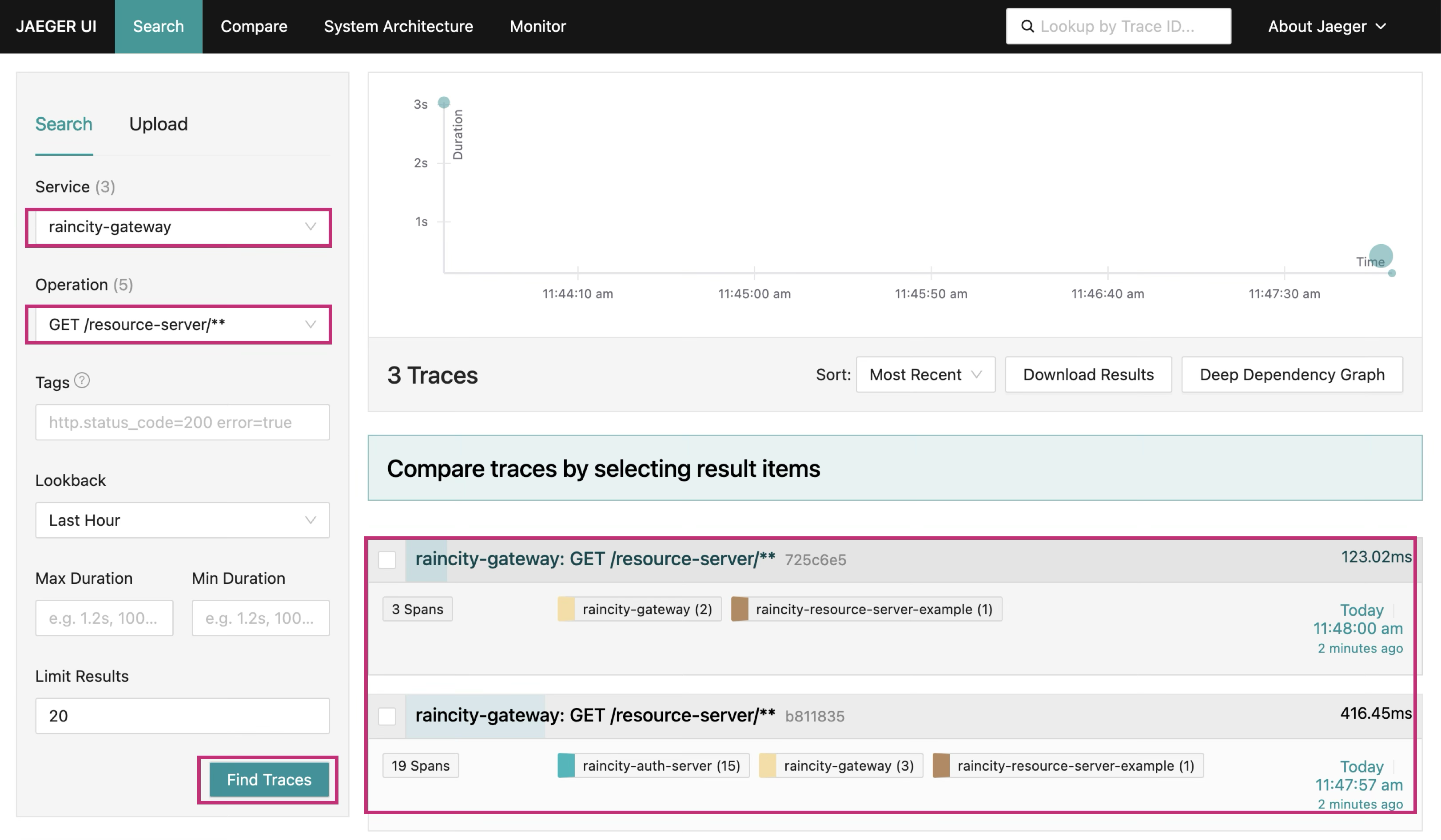Expand the About Jaeger menu

click(1327, 26)
